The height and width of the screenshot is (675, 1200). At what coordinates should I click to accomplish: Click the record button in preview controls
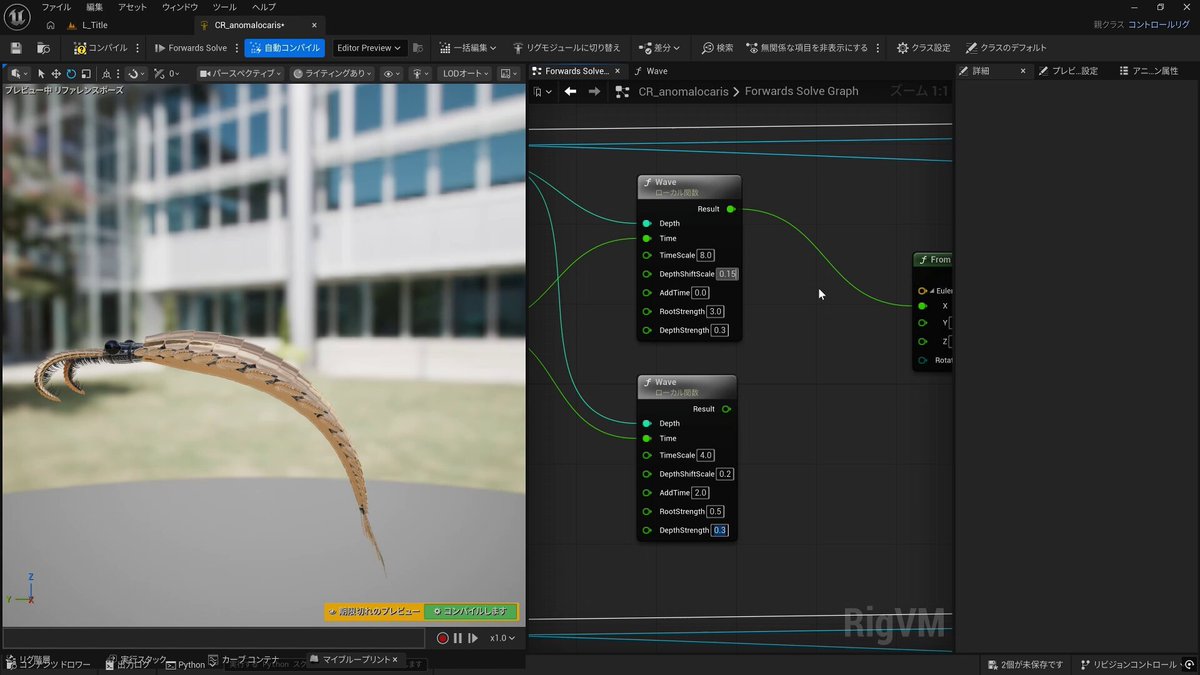point(442,638)
